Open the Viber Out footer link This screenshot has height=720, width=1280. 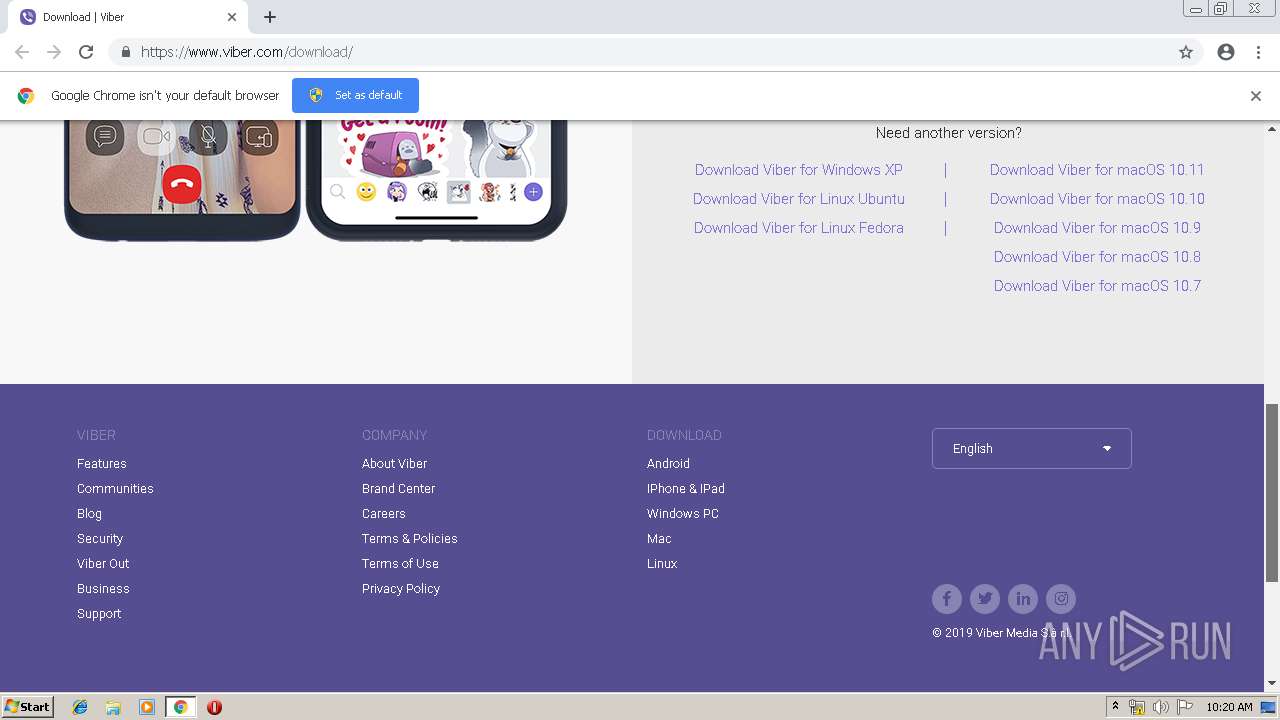coord(103,564)
